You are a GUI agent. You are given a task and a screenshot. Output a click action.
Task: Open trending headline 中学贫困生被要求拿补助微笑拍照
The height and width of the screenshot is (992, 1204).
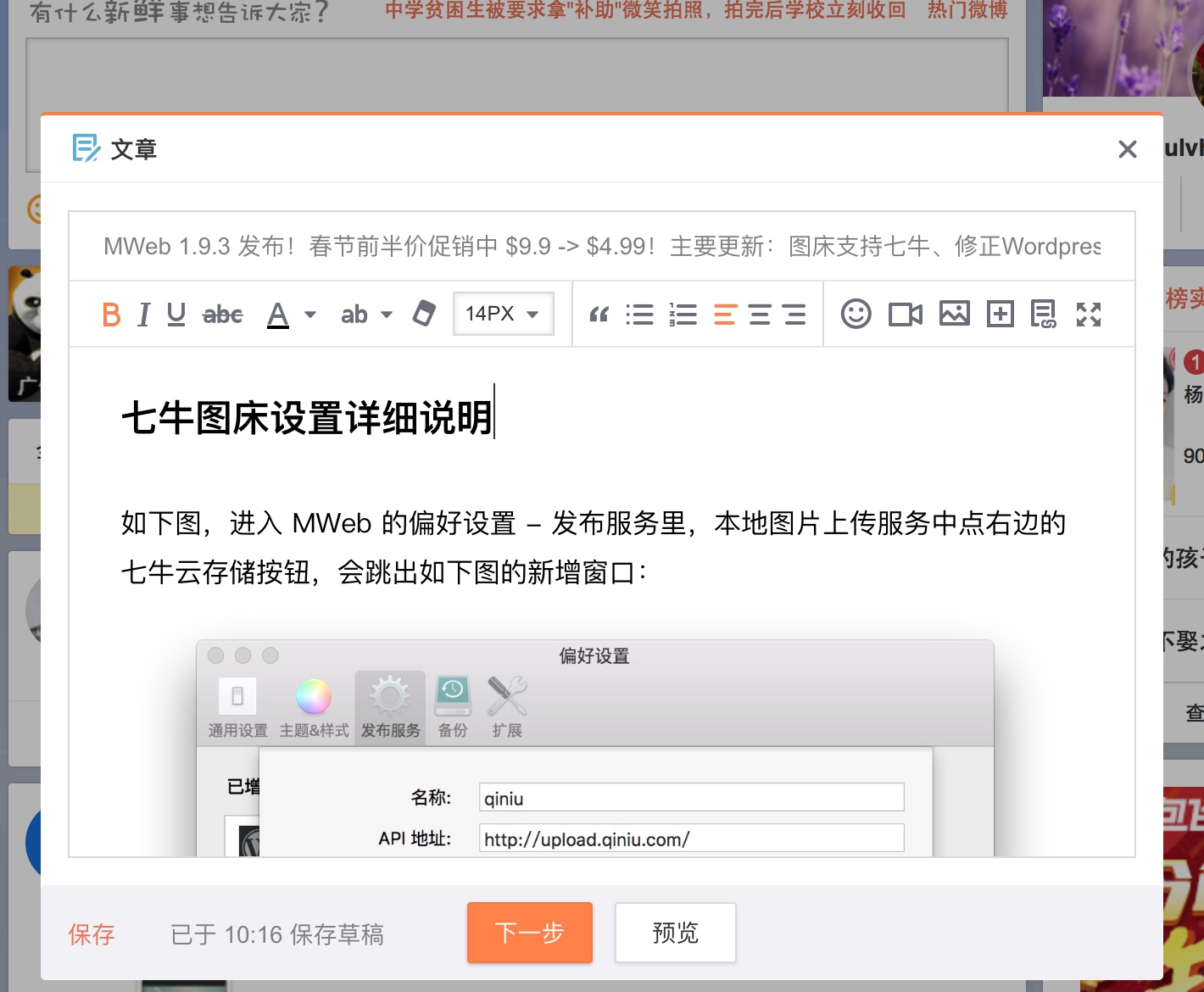tap(645, 10)
